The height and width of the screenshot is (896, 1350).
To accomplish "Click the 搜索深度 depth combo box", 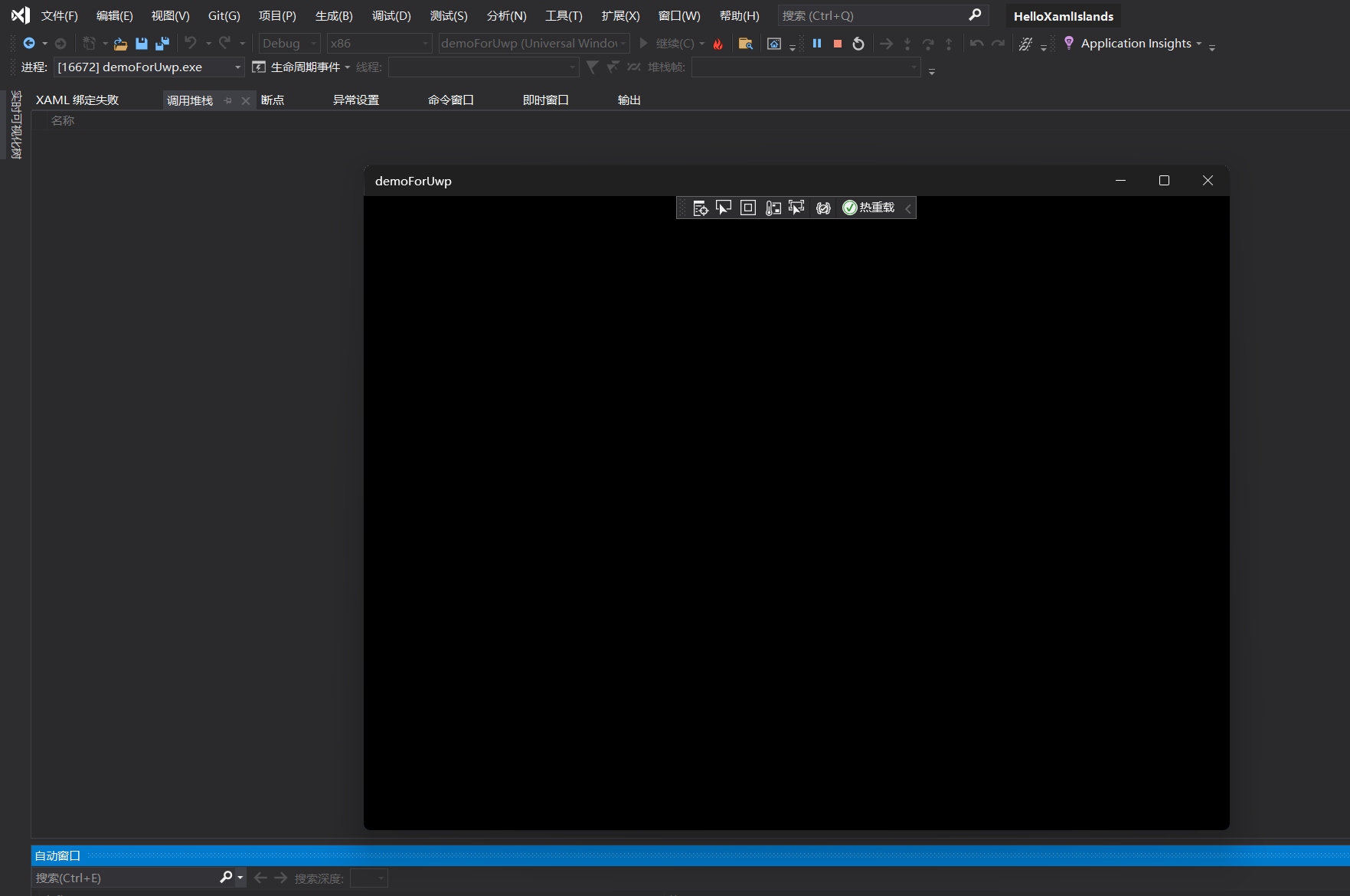I will pyautogui.click(x=369, y=878).
